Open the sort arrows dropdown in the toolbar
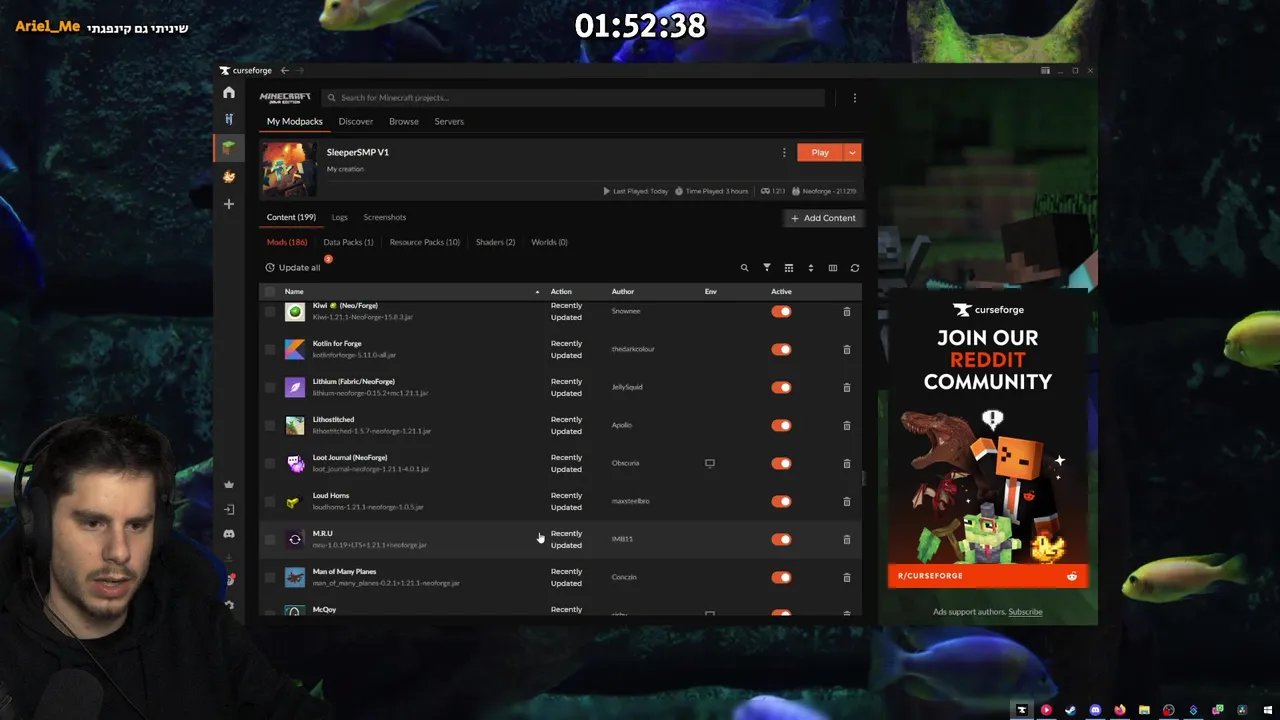The image size is (1280, 720). [x=811, y=268]
